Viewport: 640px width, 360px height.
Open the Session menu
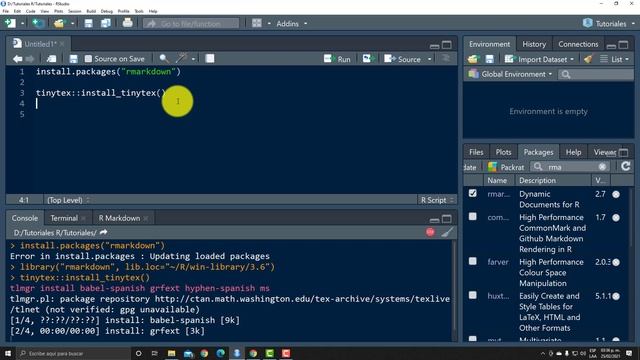[74, 11]
